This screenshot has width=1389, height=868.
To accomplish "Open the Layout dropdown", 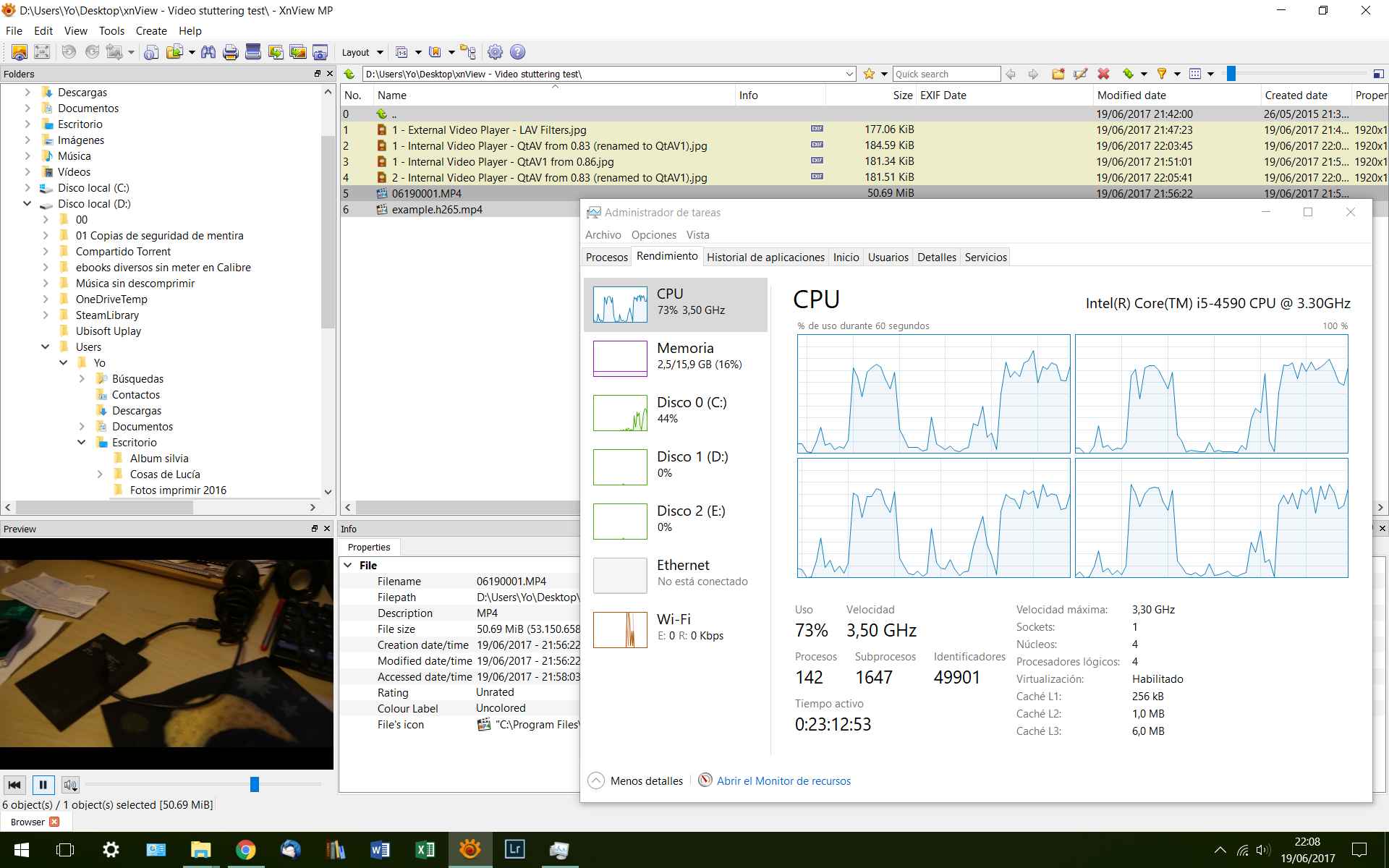I will 362,52.
